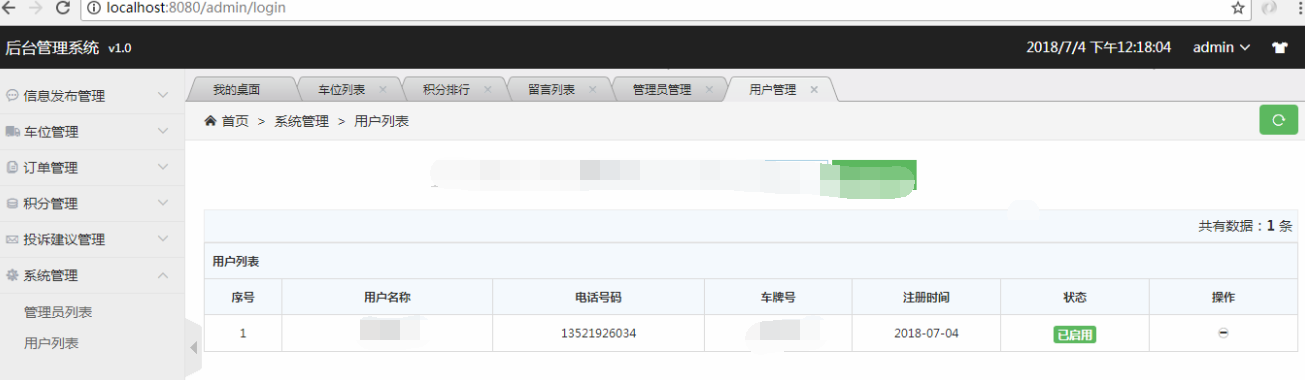Click the 订单管理 sidebar icon

pos(12,168)
